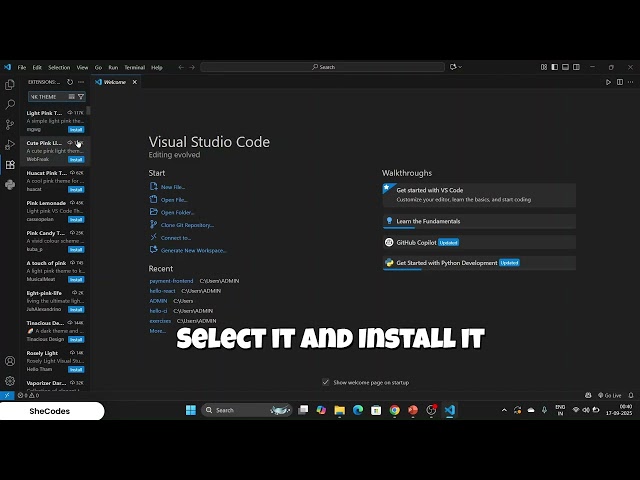
Task: Click the Go Live status bar button
Action: 609,396
